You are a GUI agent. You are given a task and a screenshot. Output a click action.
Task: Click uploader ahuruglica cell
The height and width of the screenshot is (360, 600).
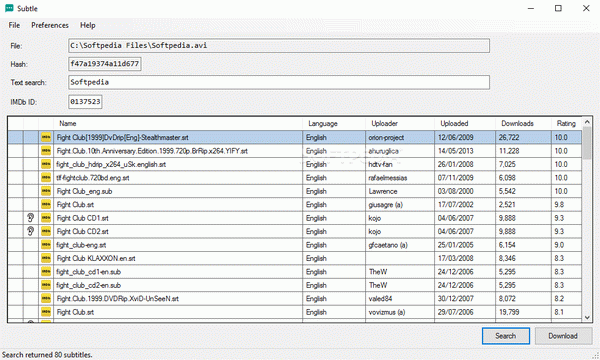pyautogui.click(x=400, y=151)
